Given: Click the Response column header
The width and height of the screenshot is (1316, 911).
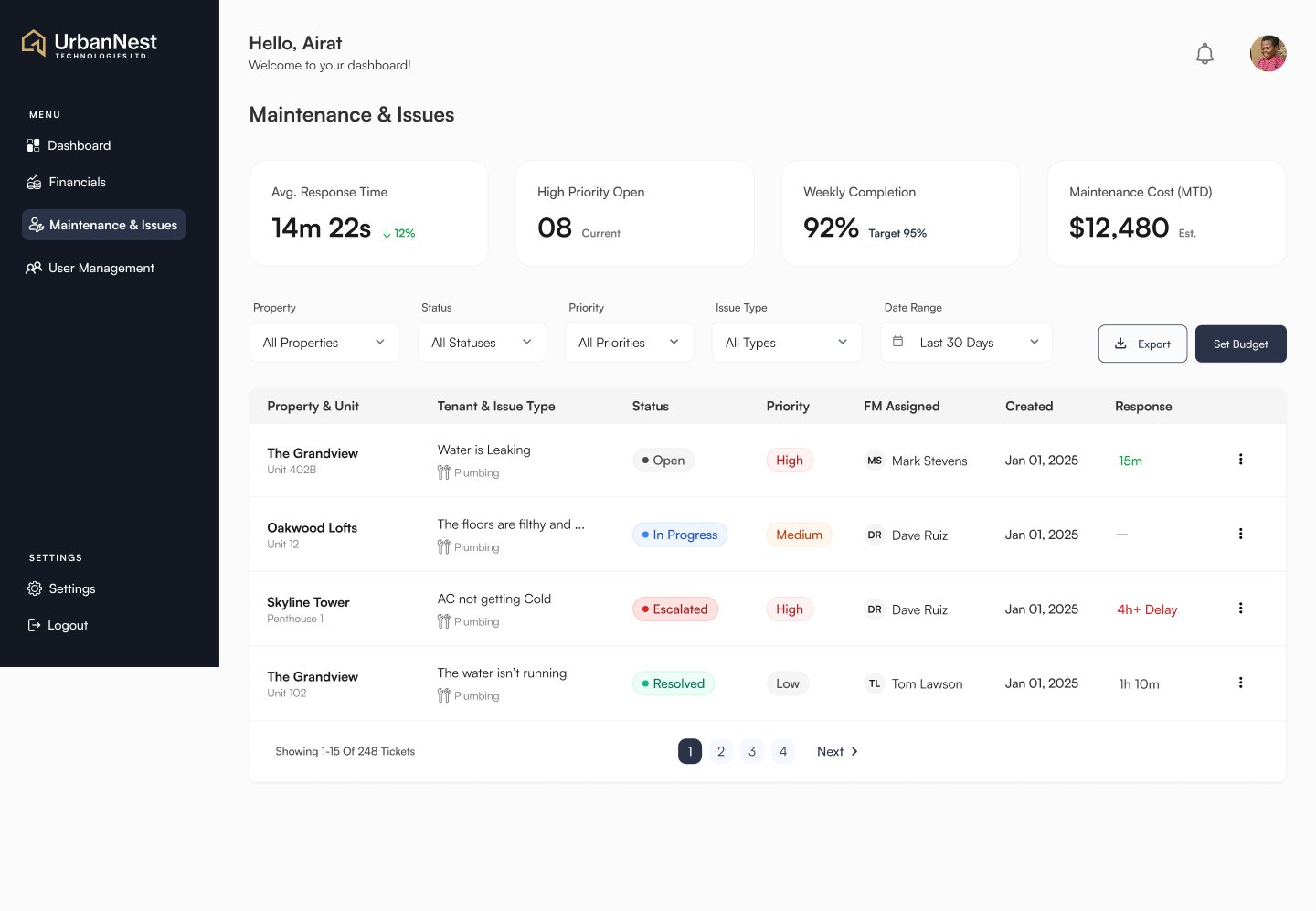Looking at the screenshot, I should pos(1143,406).
